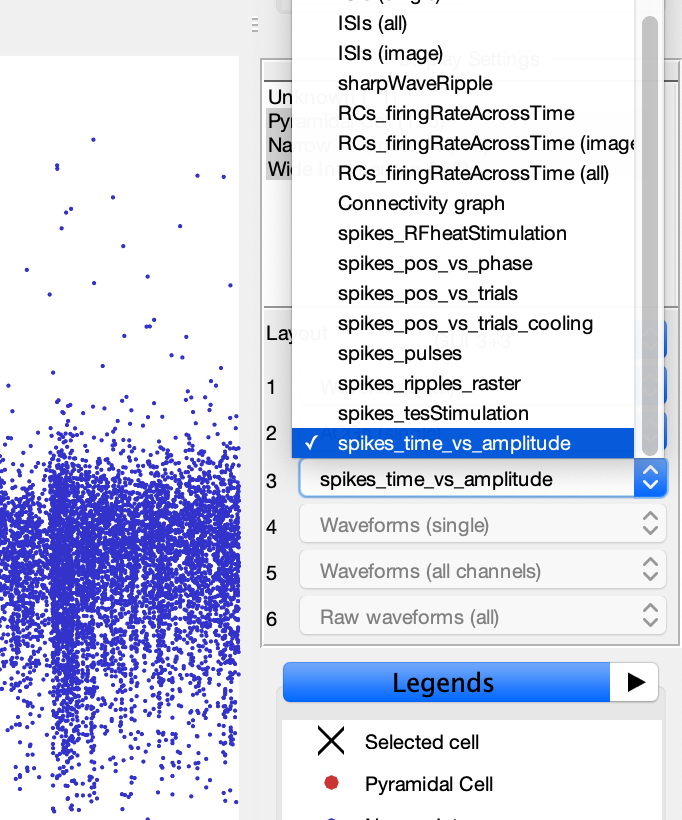Viewport: 682px width, 820px height.
Task: Select RCs_firingRateAcrossTime option
Action: 463,113
